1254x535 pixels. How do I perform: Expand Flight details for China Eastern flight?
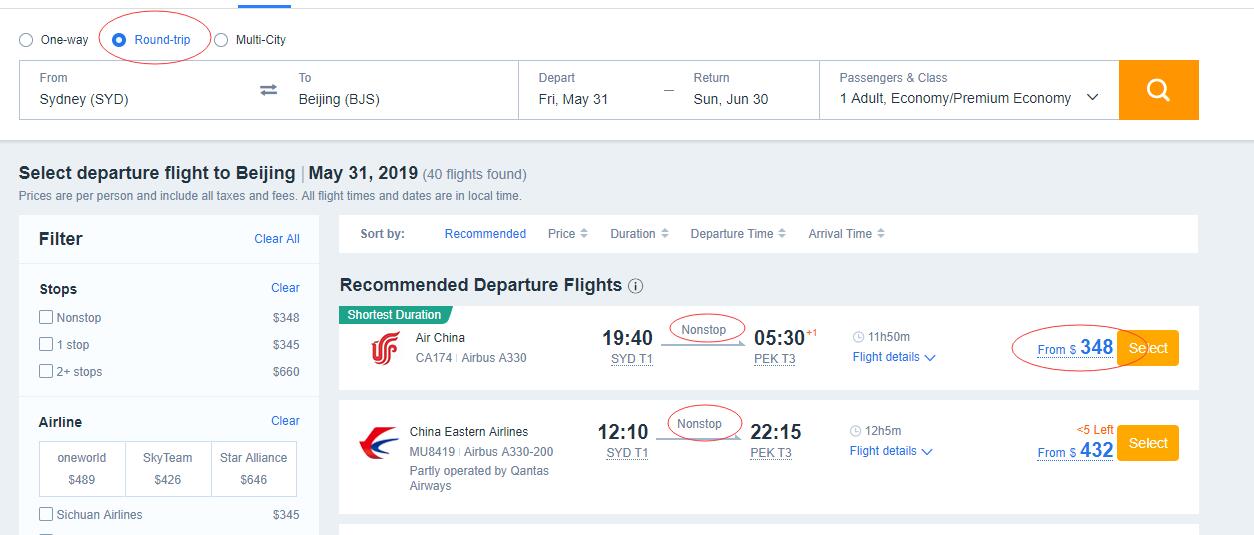click(x=891, y=451)
